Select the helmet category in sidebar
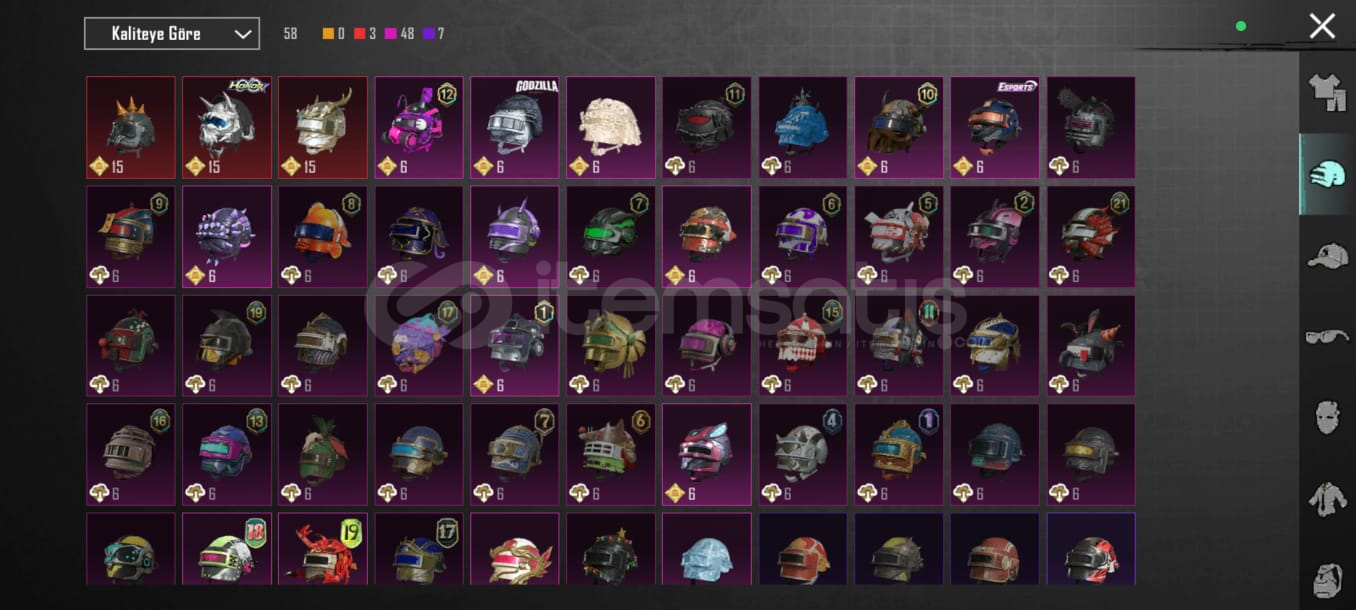 click(x=1327, y=173)
